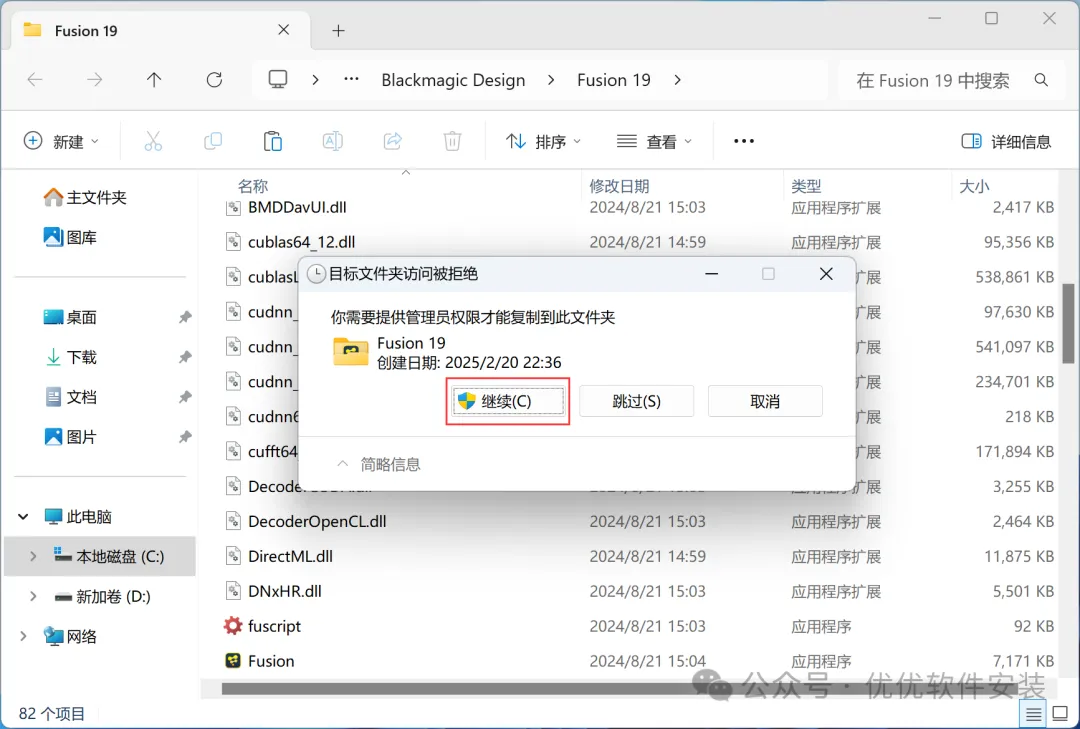The image size is (1080, 729).
Task: Click the vertical scrollbar thumb
Action: coord(1068,323)
